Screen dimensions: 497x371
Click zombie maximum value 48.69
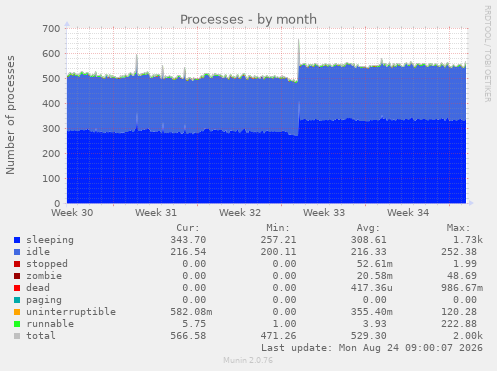(x=462, y=276)
